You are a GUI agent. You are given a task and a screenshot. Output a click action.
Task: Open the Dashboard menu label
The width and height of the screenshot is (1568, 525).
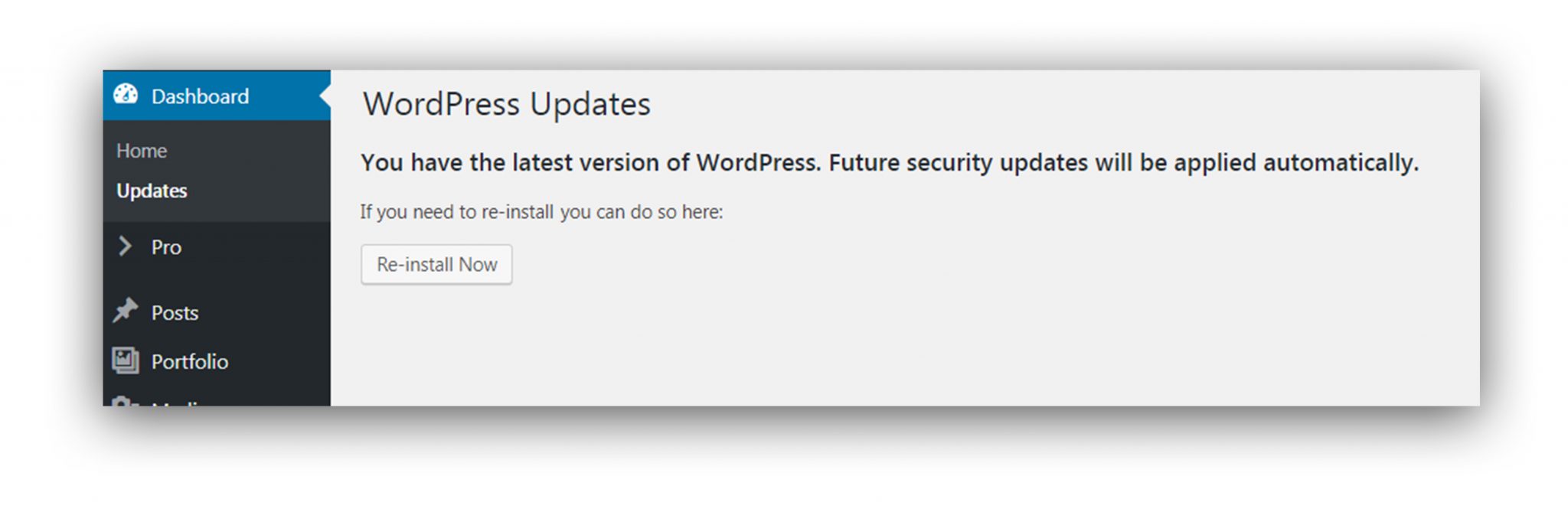click(200, 96)
